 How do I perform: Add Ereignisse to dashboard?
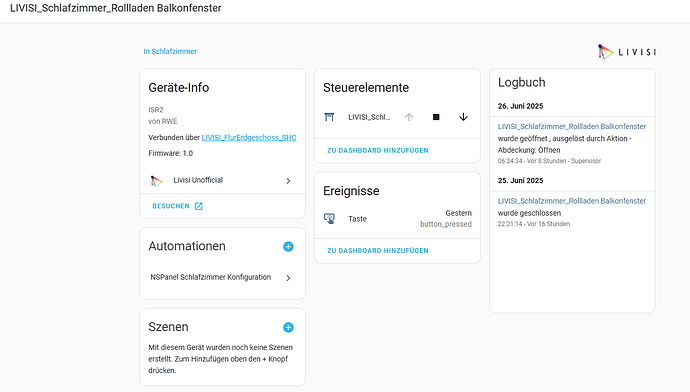click(378, 250)
